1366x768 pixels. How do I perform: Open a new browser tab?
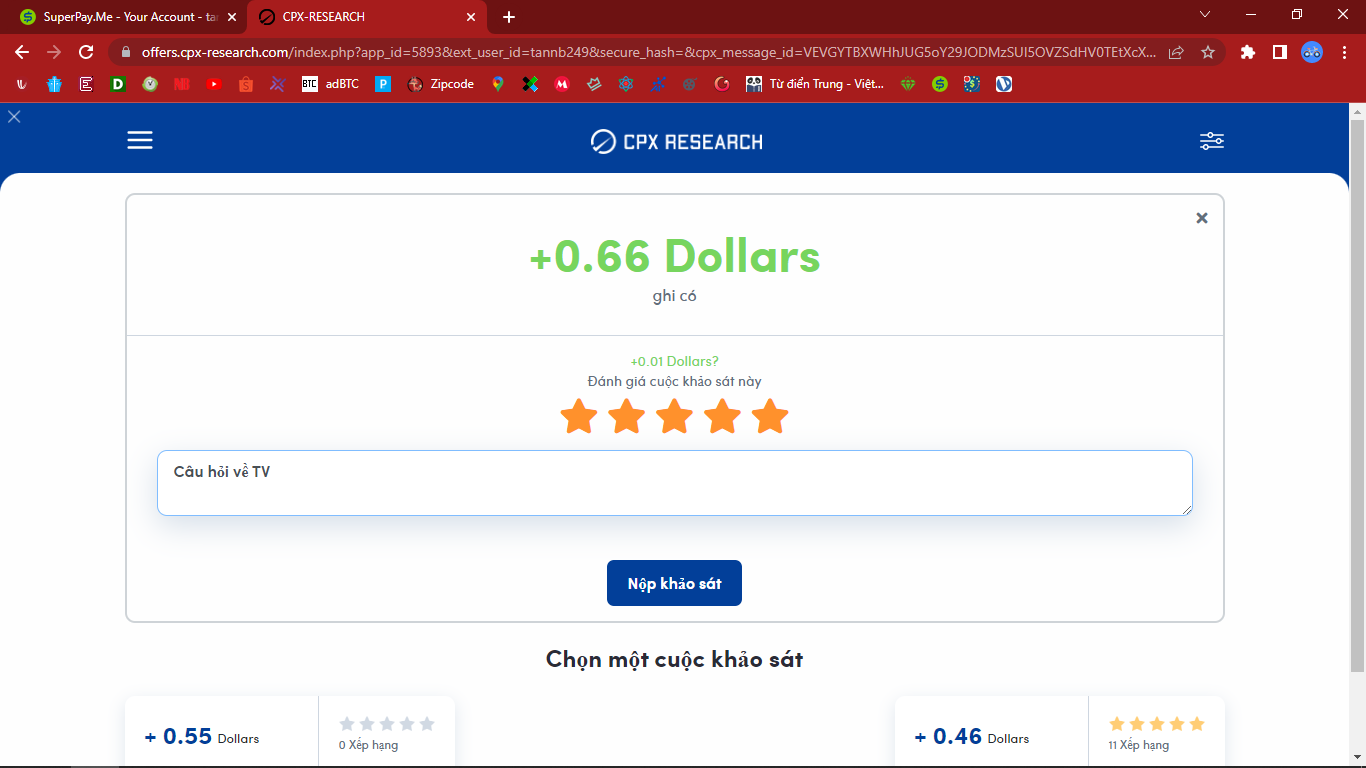(509, 17)
